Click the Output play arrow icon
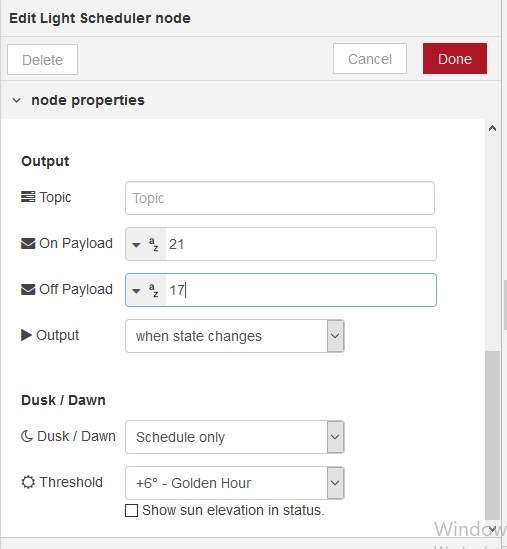507x549 pixels. [x=26, y=335]
